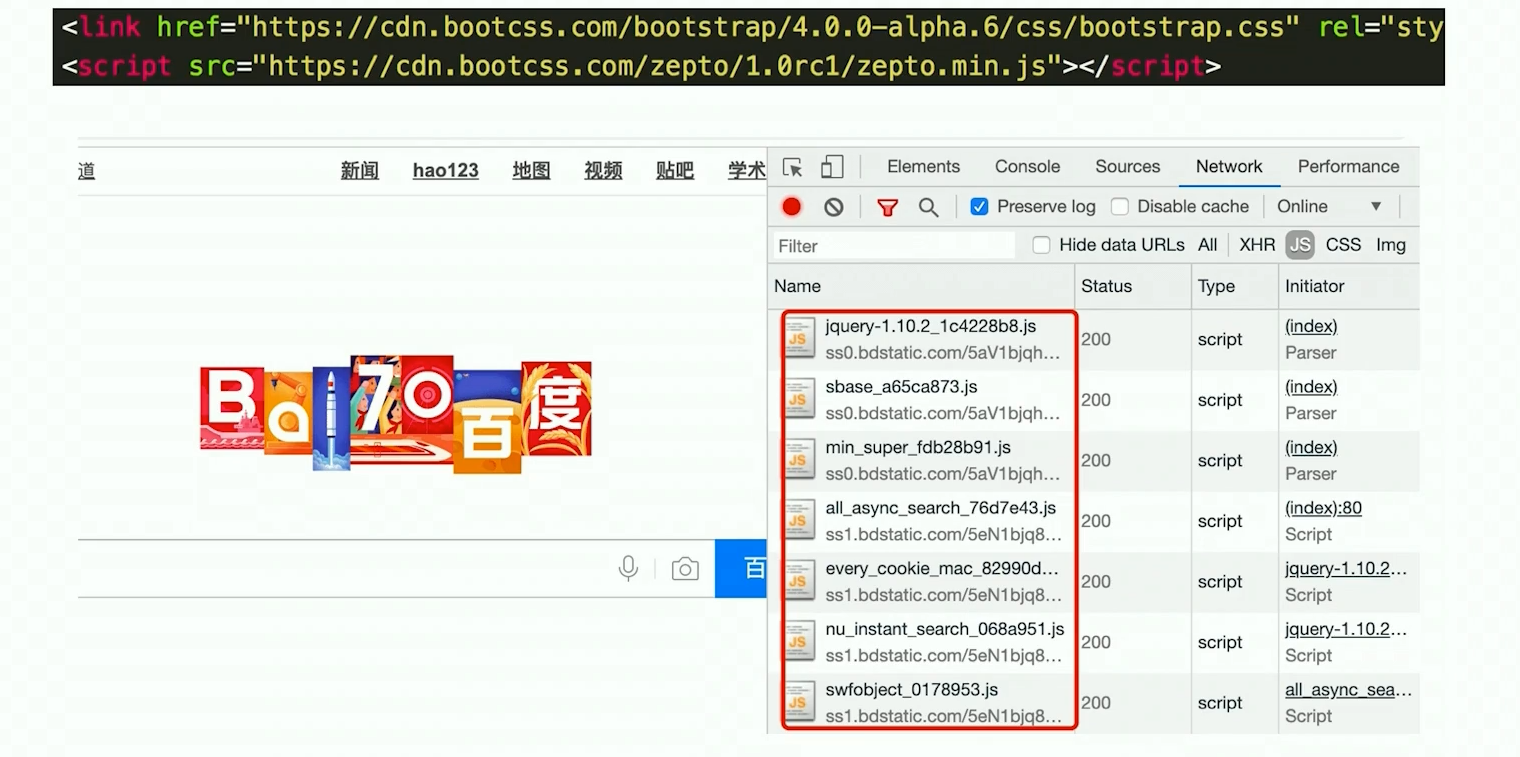Screen dimensions: 1520x757
Task: Click the (index):80 initiator link
Action: (1323, 508)
